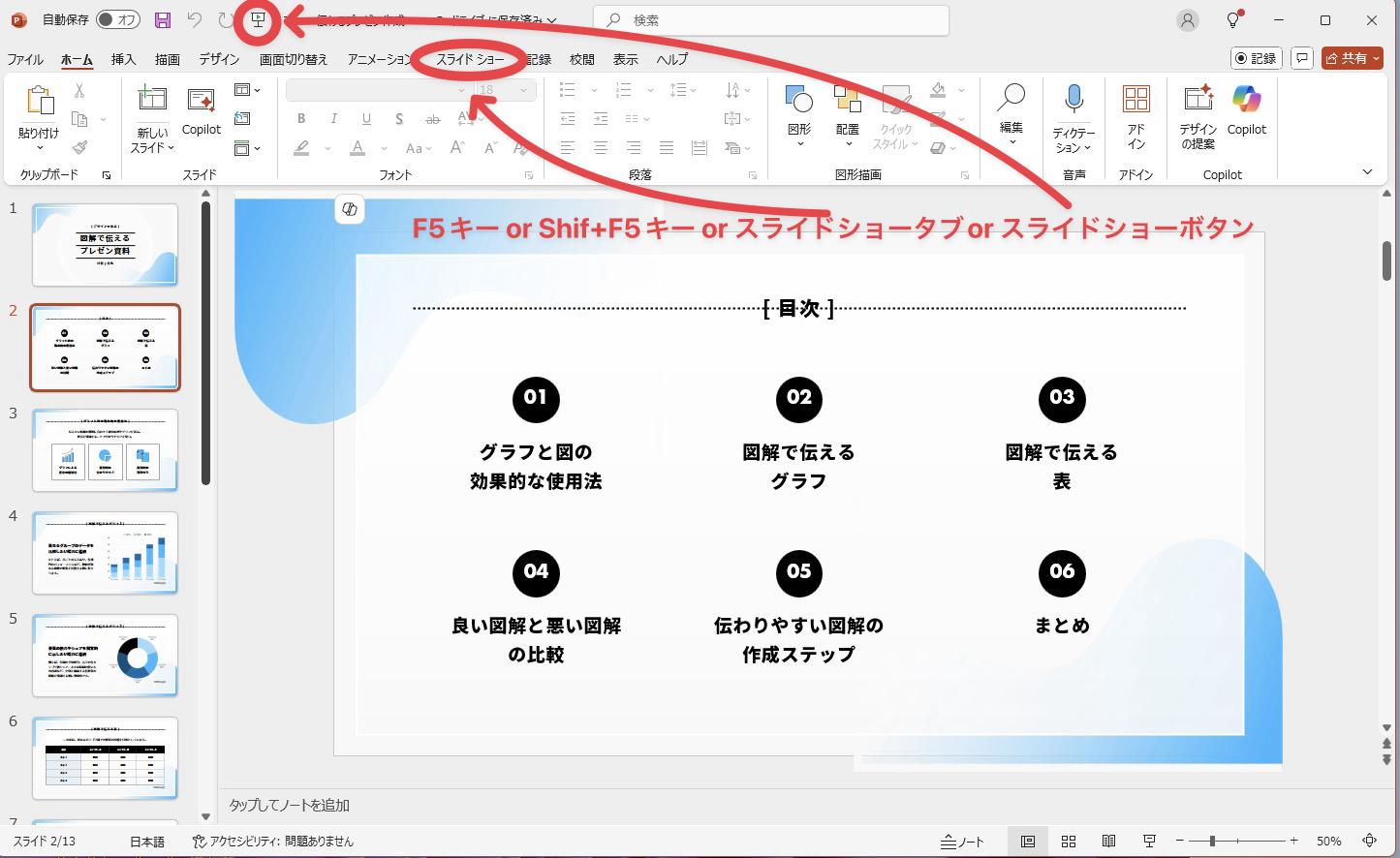1400x858 pixels.
Task: Open the File (ファイル) tab
Action: [x=25, y=59]
